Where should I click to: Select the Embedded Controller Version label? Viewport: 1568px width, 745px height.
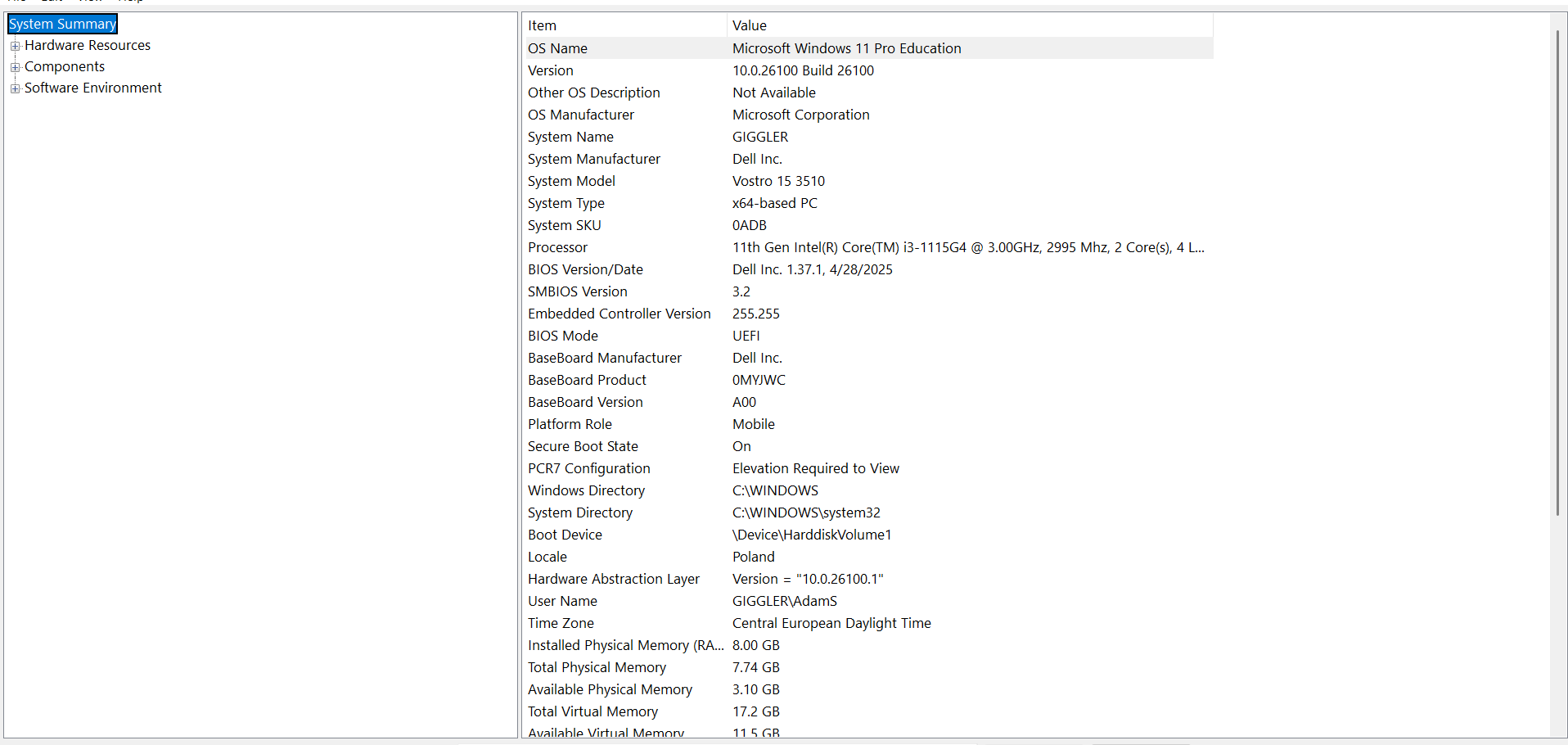tap(620, 314)
